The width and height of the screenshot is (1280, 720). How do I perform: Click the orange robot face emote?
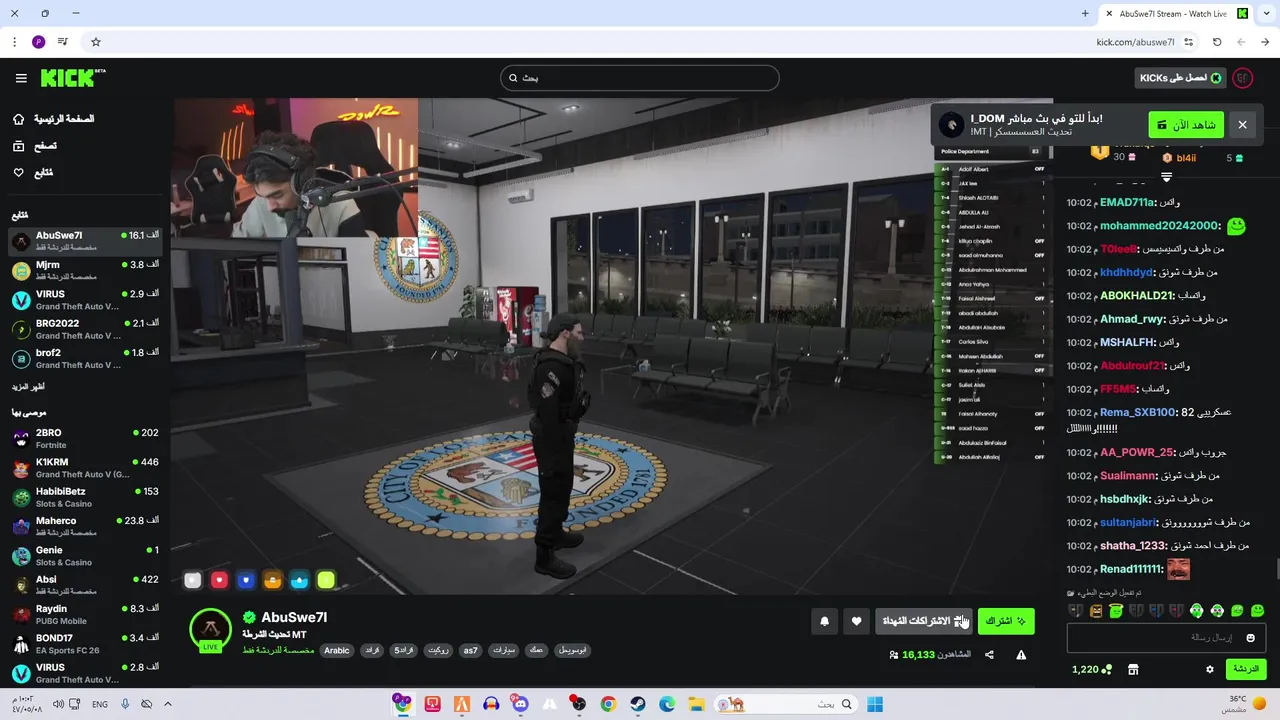(1095, 611)
